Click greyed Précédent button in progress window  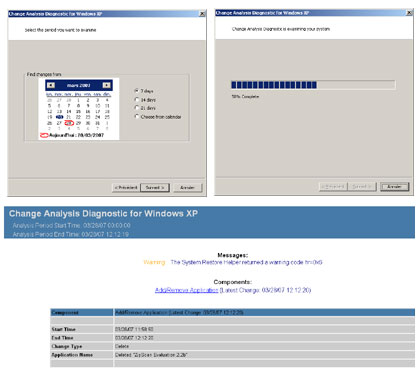[x=333, y=187]
